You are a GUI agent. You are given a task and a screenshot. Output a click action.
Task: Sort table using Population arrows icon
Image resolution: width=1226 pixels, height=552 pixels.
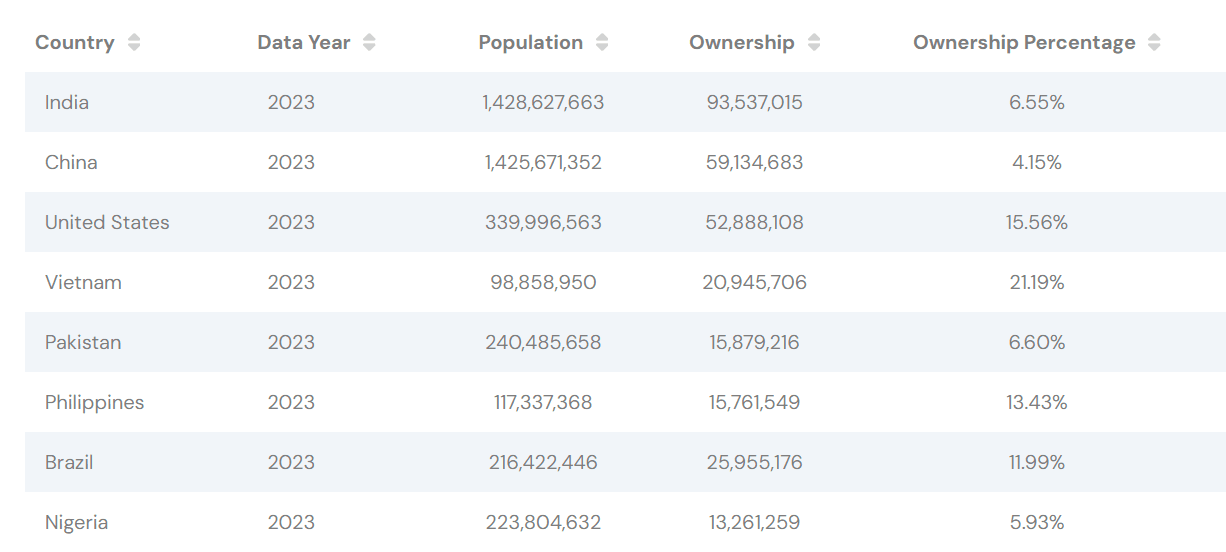tap(601, 43)
